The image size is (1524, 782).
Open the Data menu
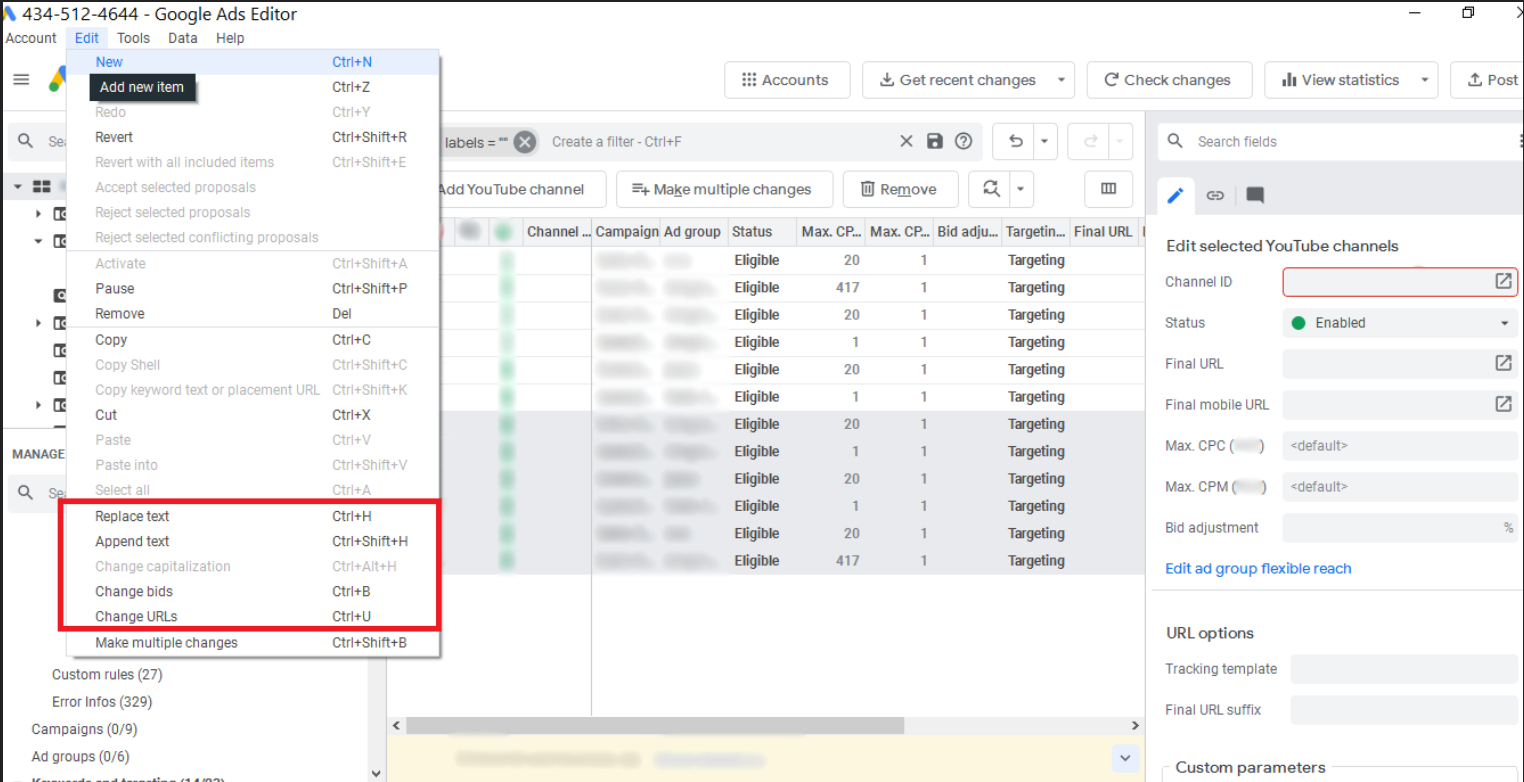coord(183,38)
